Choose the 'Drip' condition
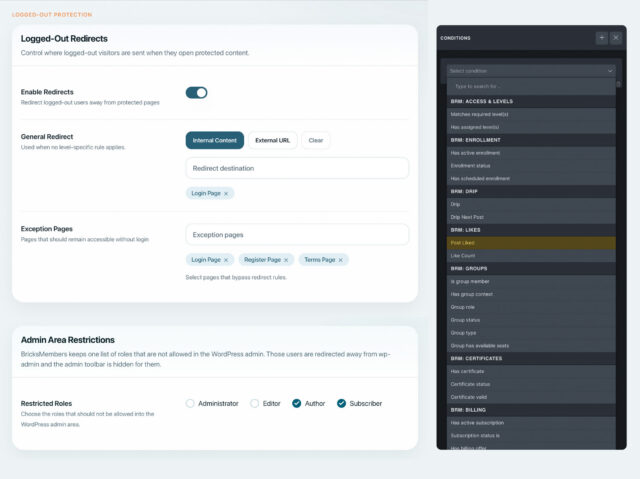640x479 pixels. click(x=531, y=204)
